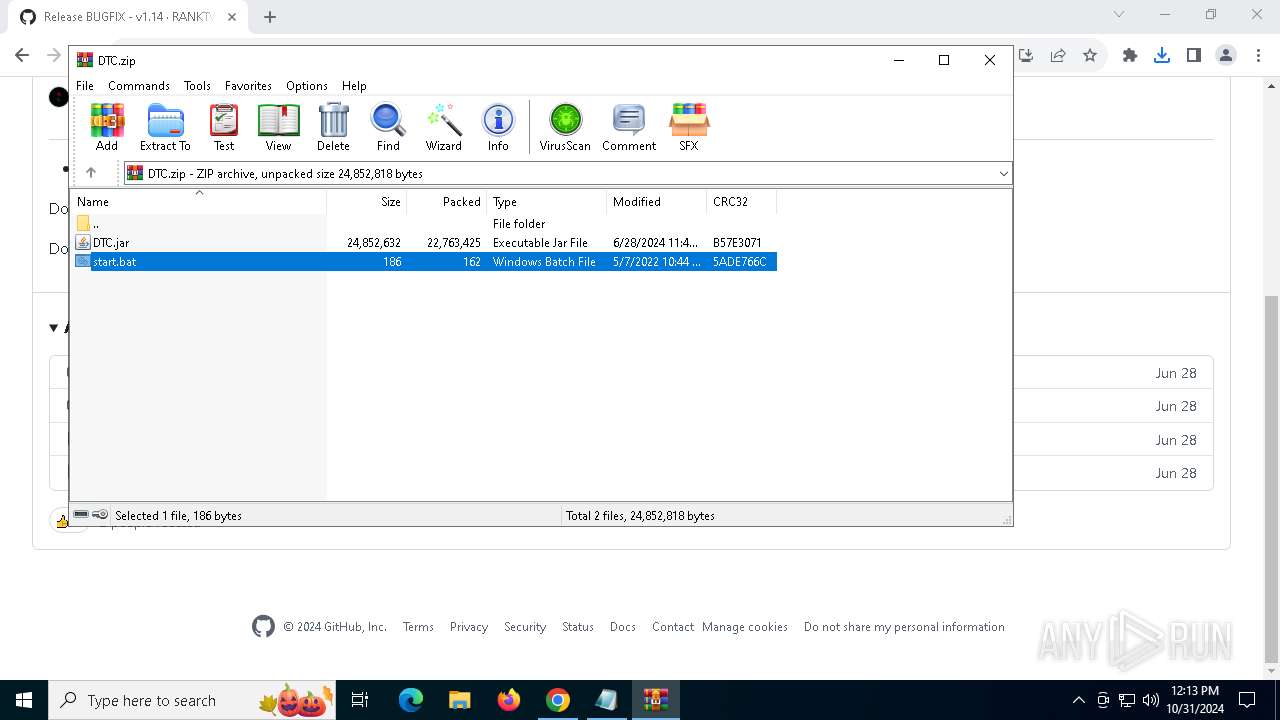Toggle Chrome side panel icon
Image resolution: width=1280 pixels, height=720 pixels.
[x=1194, y=55]
